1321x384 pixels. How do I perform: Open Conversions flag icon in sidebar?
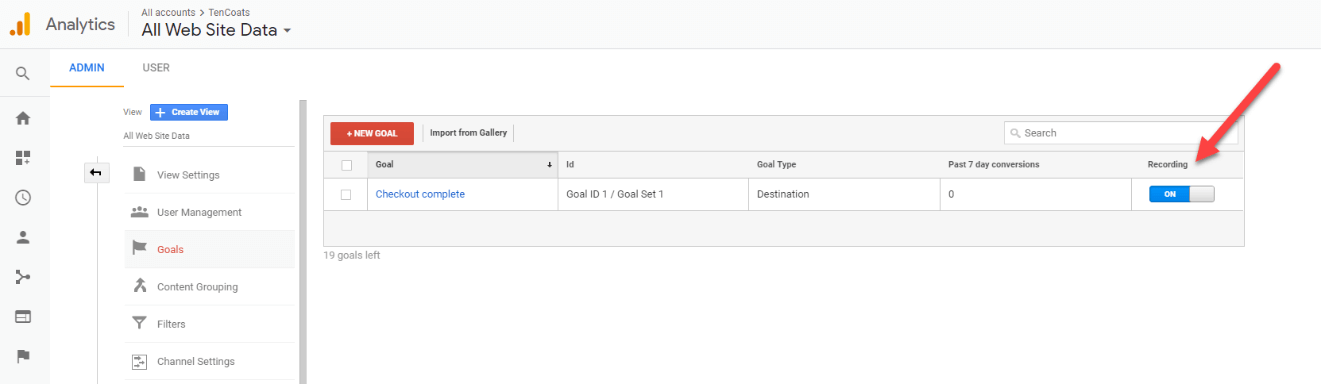tap(22, 356)
